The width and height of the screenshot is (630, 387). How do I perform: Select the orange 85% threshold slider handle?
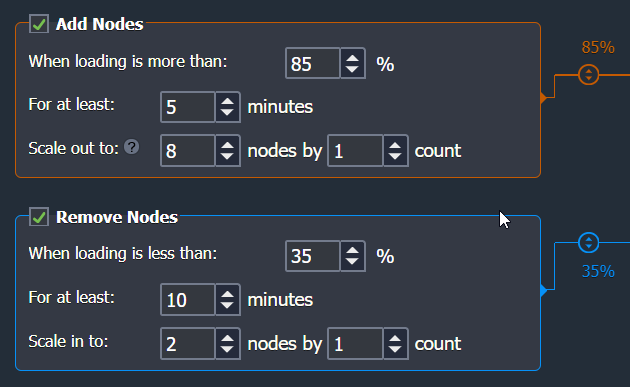[589, 74]
